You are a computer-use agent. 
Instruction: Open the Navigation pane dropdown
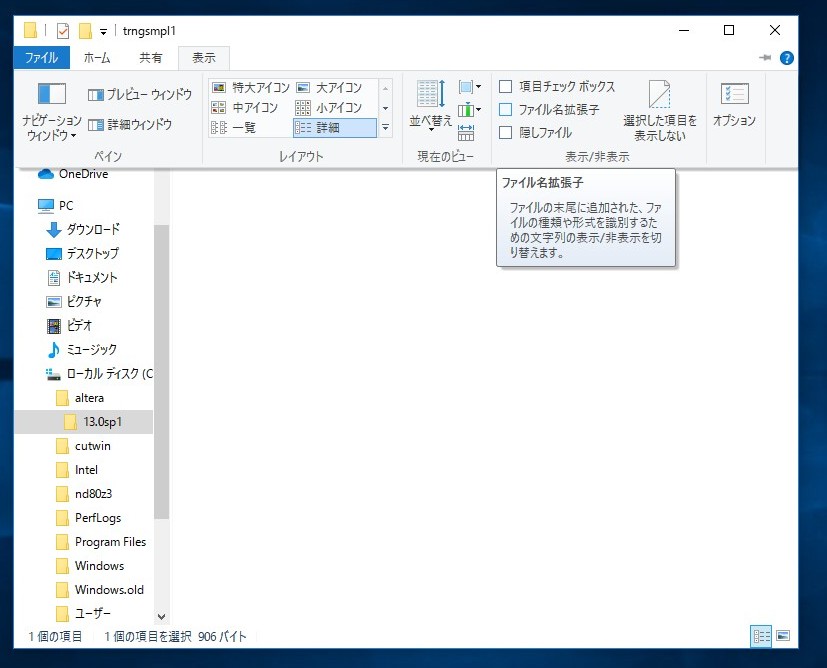coord(52,112)
